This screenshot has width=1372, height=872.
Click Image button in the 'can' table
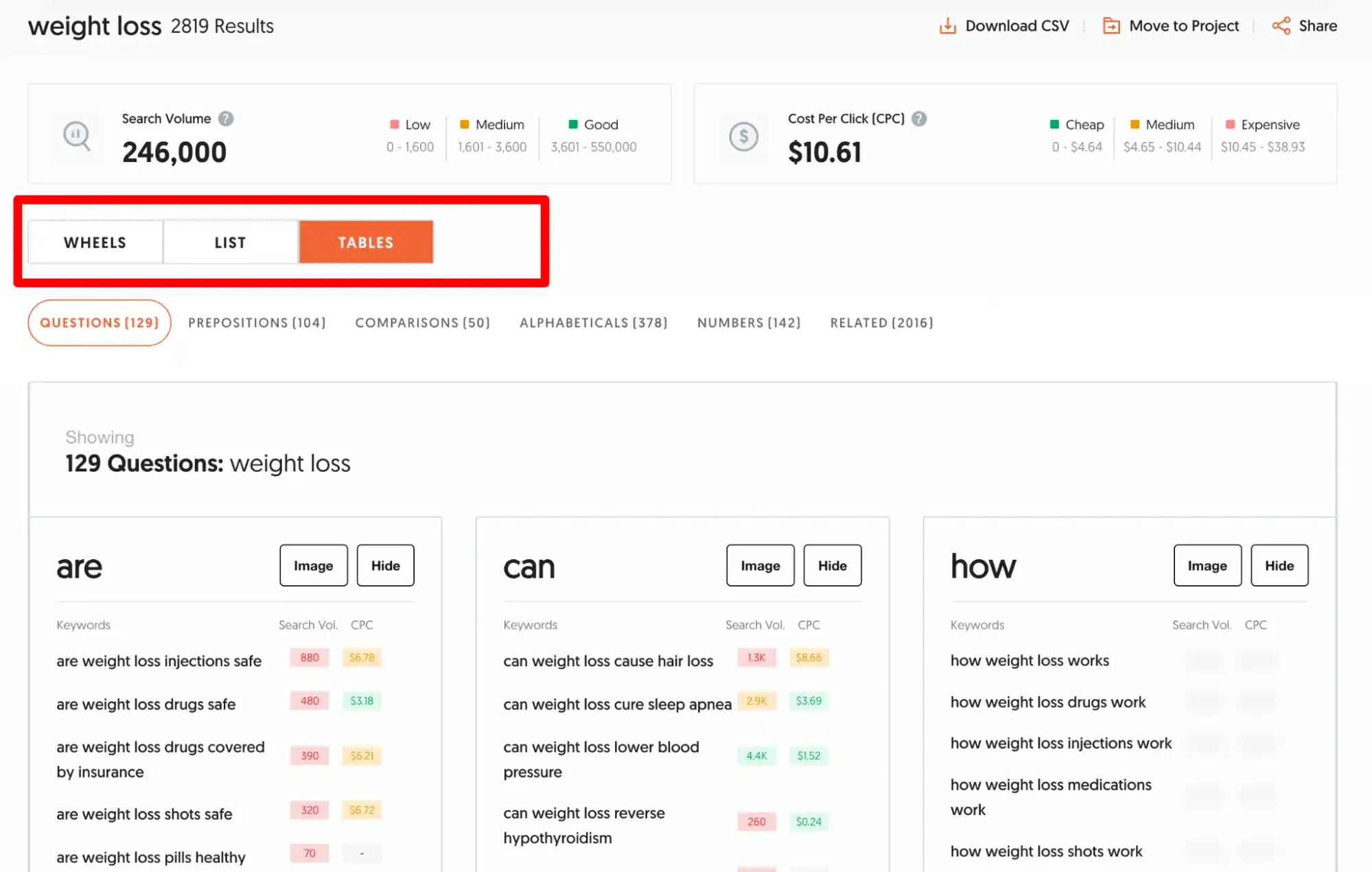[x=760, y=565]
